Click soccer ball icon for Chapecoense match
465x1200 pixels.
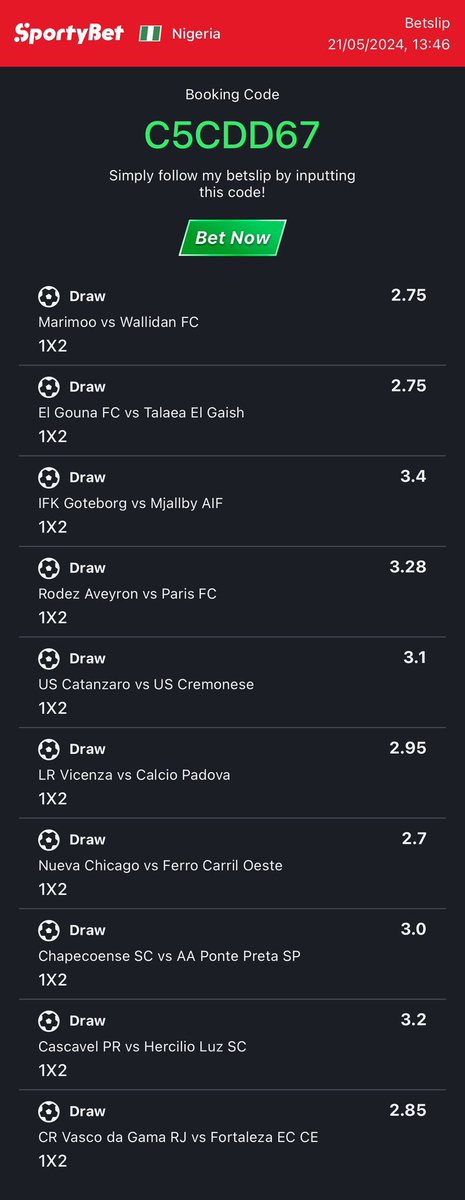coord(49,930)
